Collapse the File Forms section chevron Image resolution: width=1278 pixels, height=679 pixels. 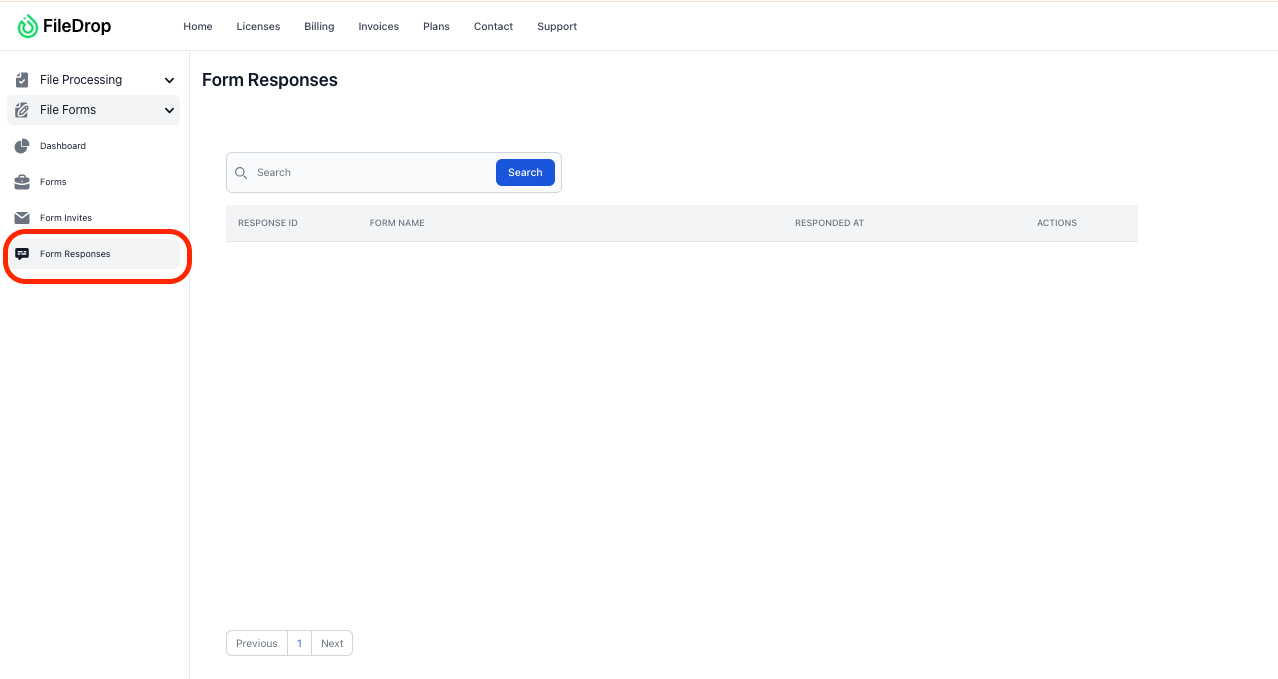click(x=169, y=110)
